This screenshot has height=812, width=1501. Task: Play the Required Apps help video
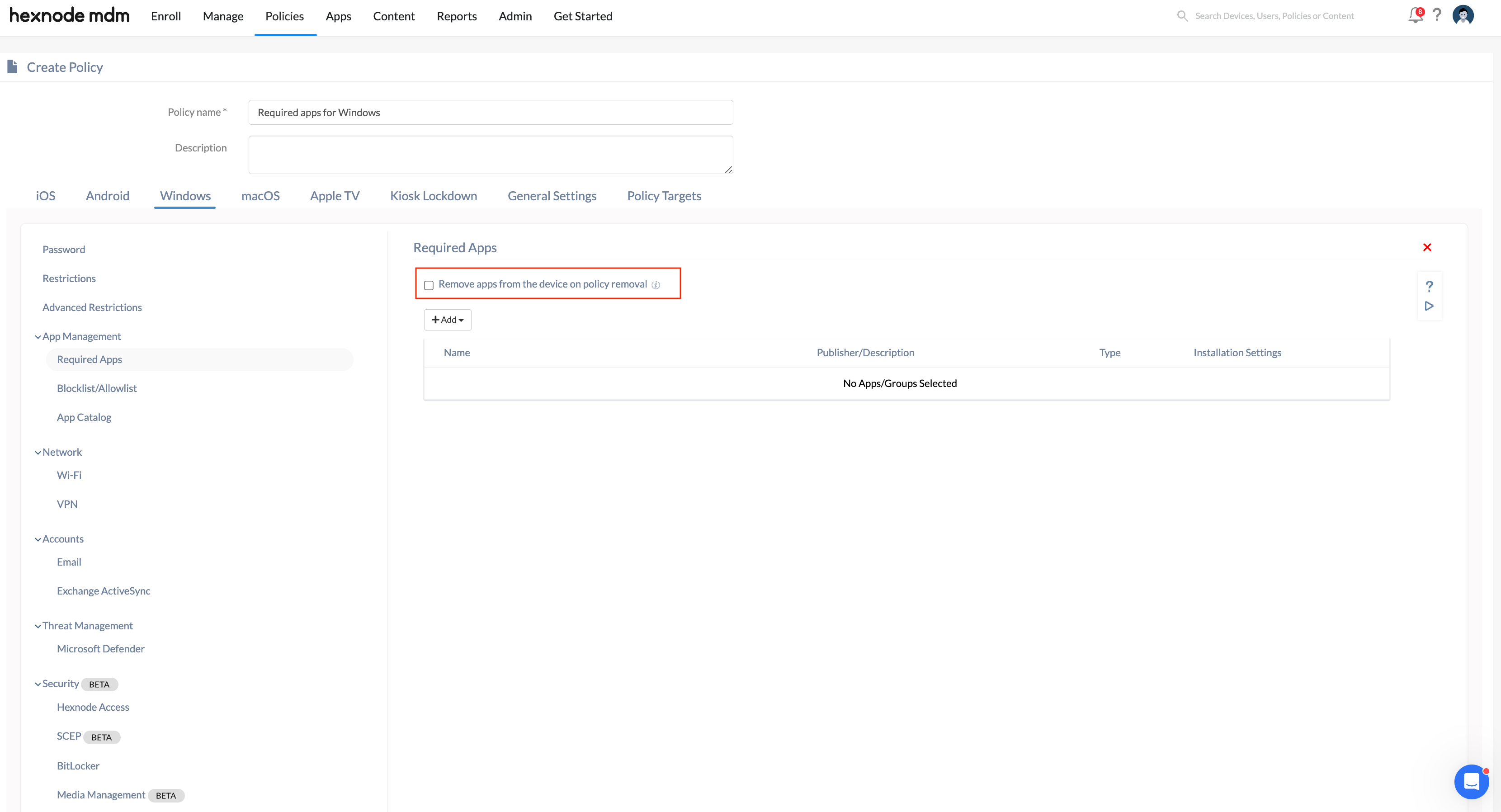click(x=1429, y=306)
